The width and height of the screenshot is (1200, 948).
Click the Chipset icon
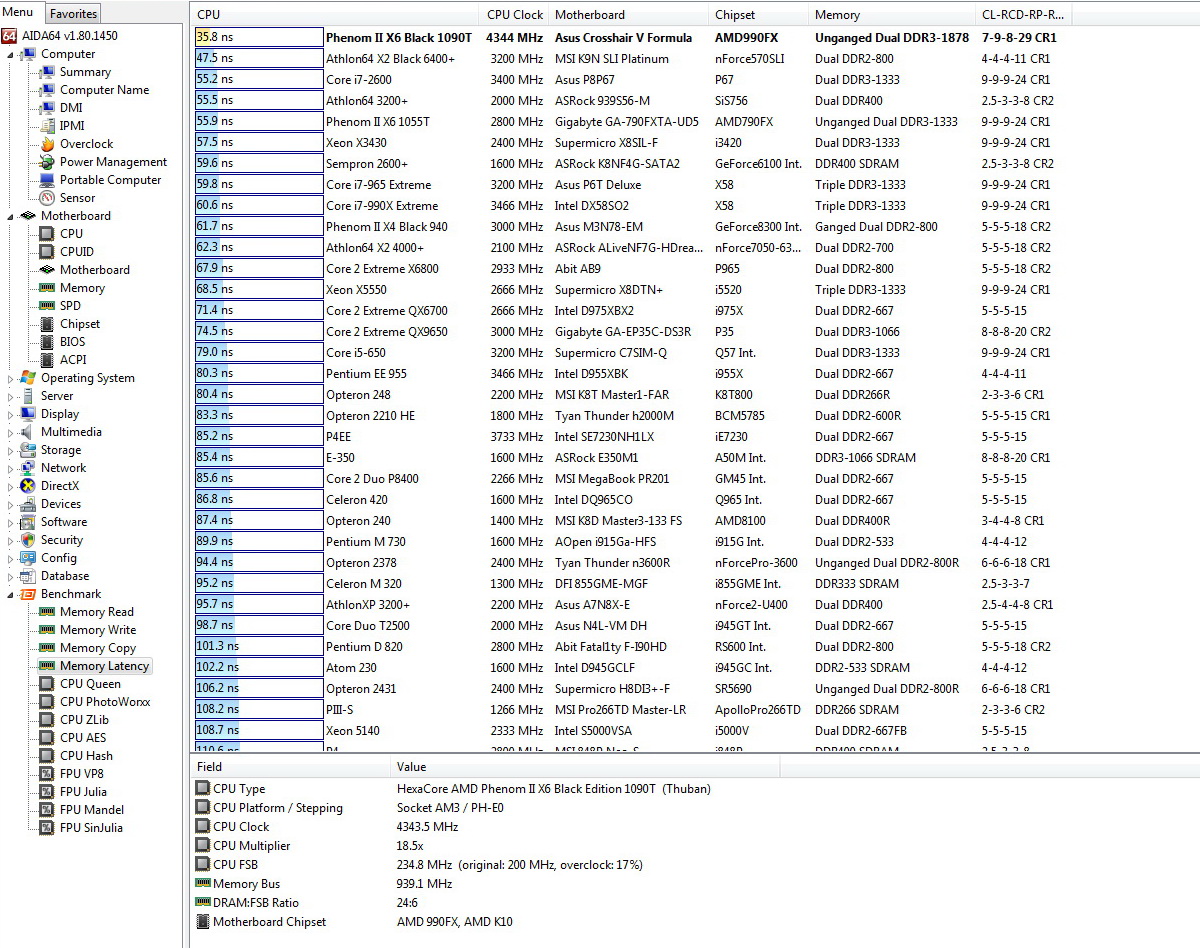[x=46, y=324]
